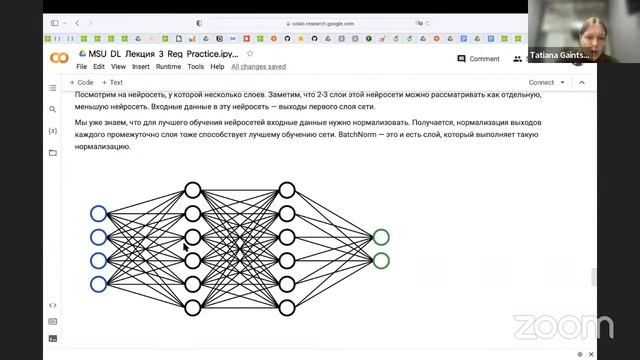This screenshot has width=640, height=360.
Task: Toggle the Safari sidebar button
Action: [55, 23]
